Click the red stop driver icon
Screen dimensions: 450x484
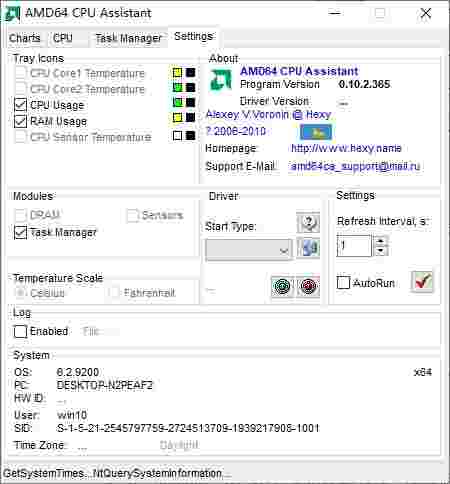(308, 286)
